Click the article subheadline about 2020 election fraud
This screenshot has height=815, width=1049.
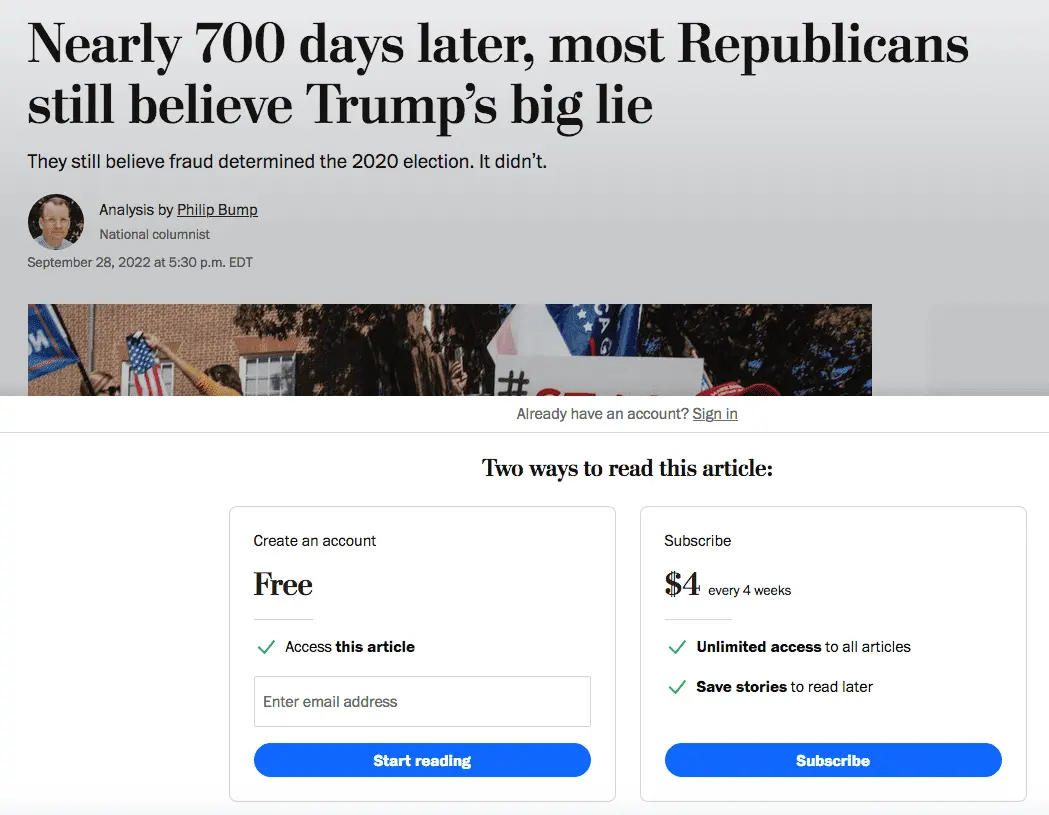[x=287, y=161]
